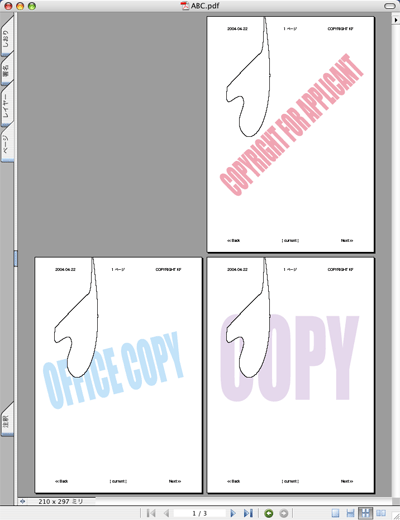Open the 署名 signatures side tab

[x=6, y=69]
